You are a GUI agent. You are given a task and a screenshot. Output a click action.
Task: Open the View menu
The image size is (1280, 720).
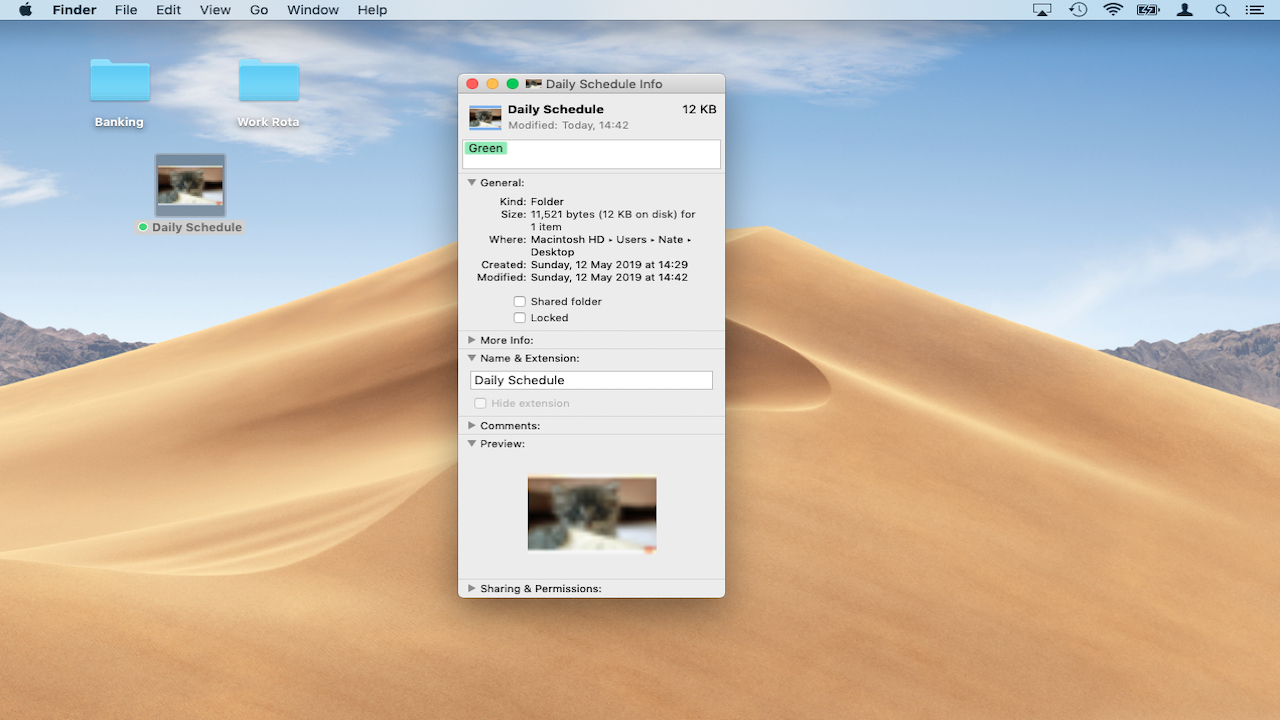(215, 10)
